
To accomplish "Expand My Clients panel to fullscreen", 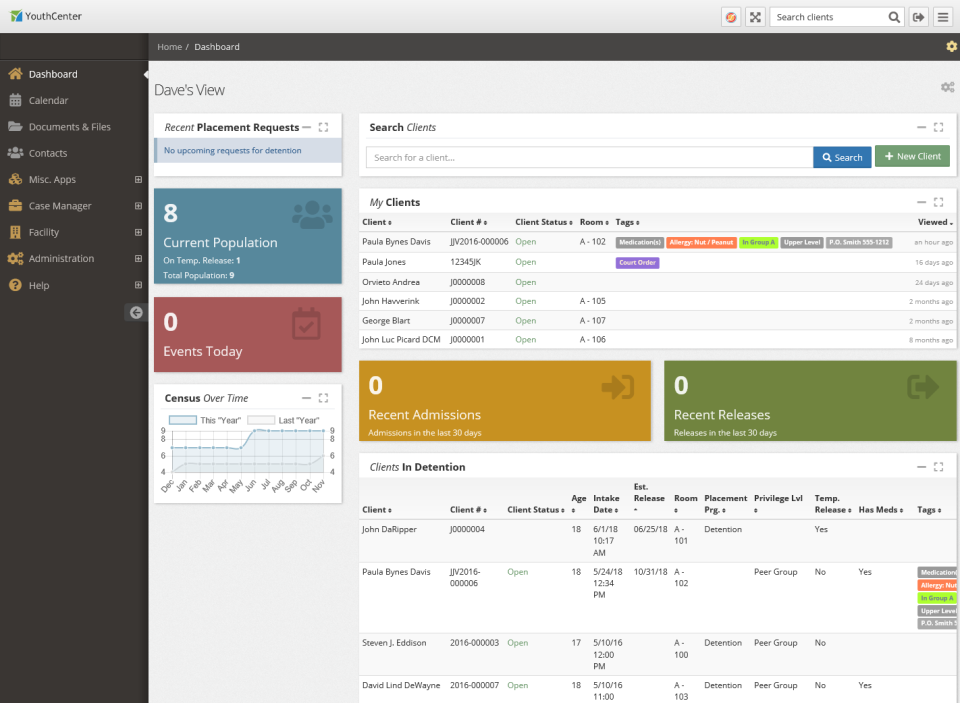I will [938, 202].
